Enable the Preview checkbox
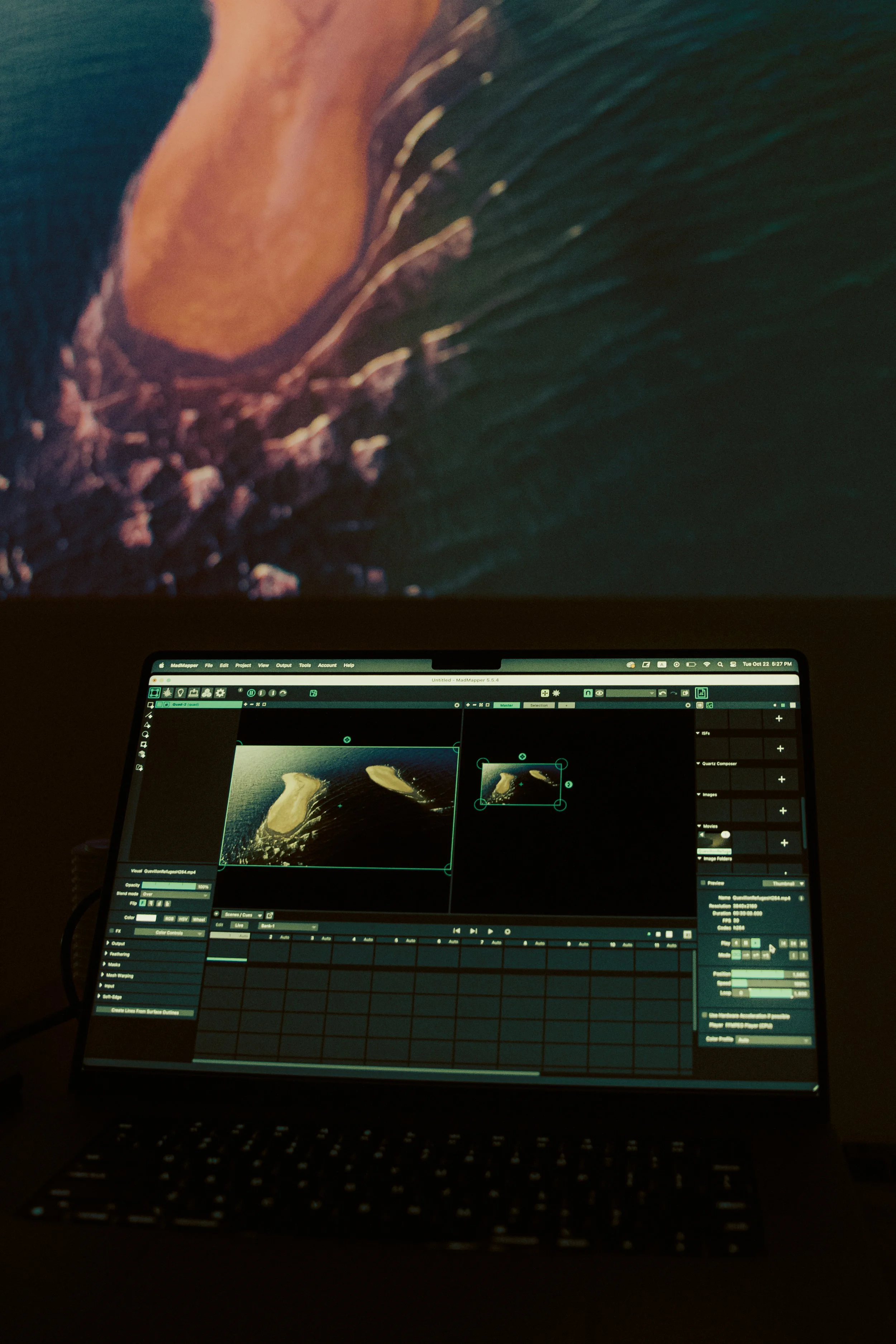The width and height of the screenshot is (896, 1344). coord(703,883)
